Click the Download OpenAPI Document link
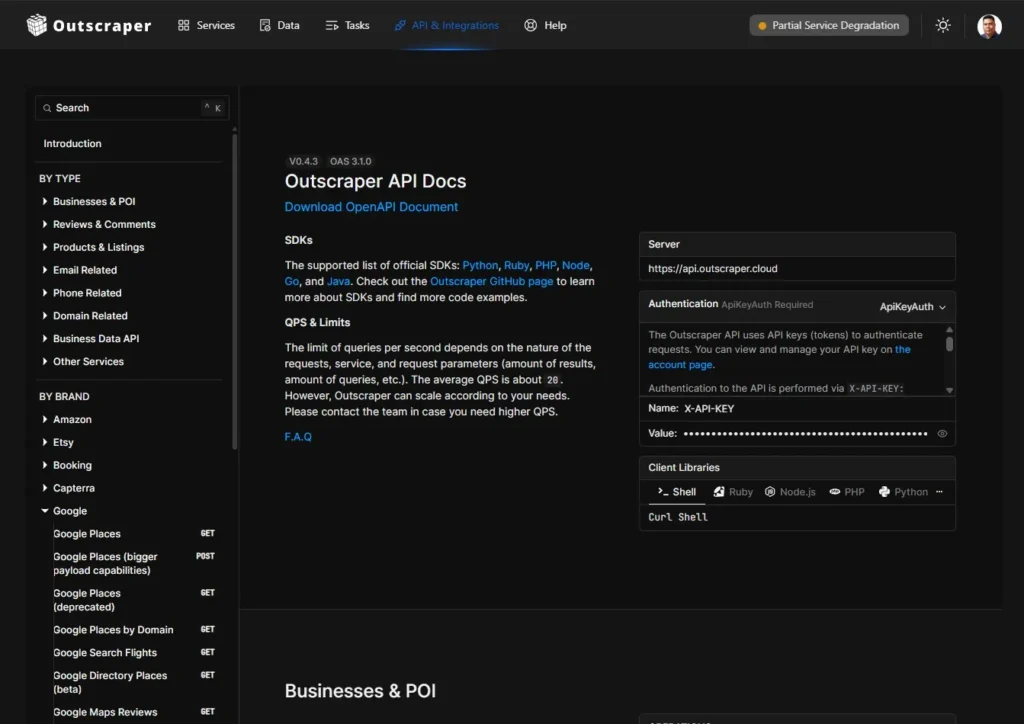 tap(371, 206)
